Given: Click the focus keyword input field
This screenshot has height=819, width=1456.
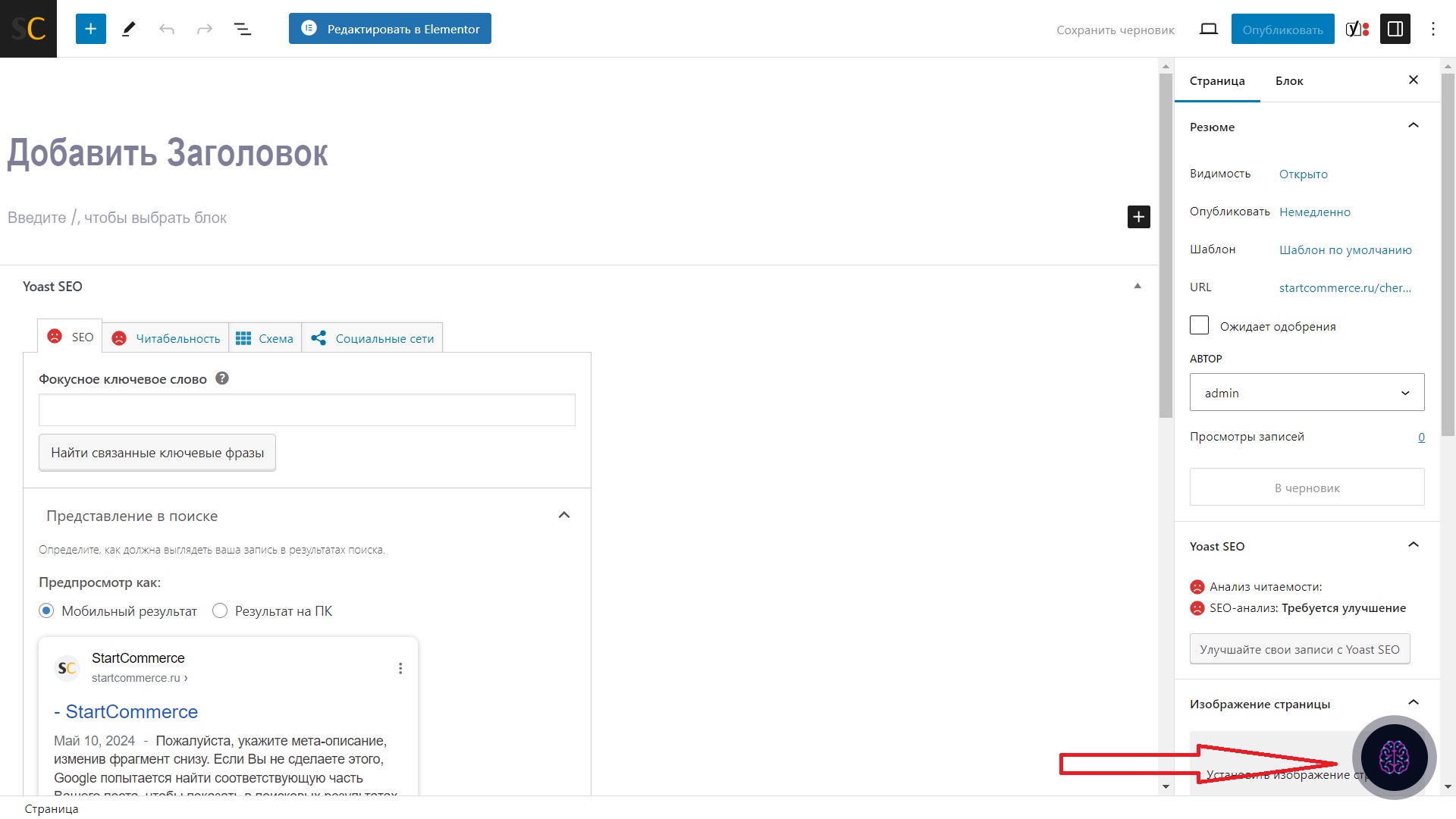Looking at the screenshot, I should pyautogui.click(x=306, y=410).
